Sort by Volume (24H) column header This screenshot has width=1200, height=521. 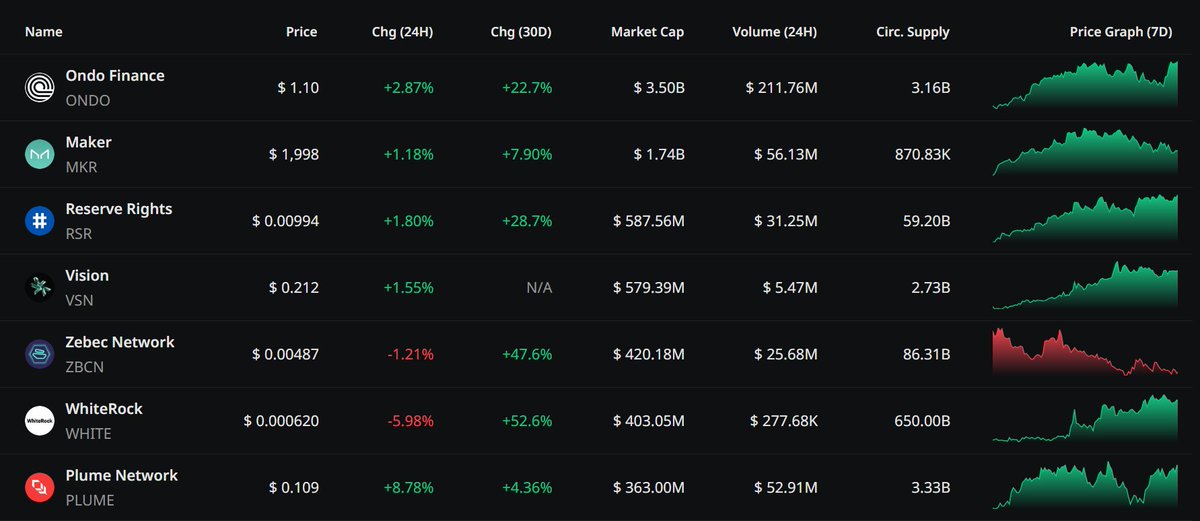774,32
